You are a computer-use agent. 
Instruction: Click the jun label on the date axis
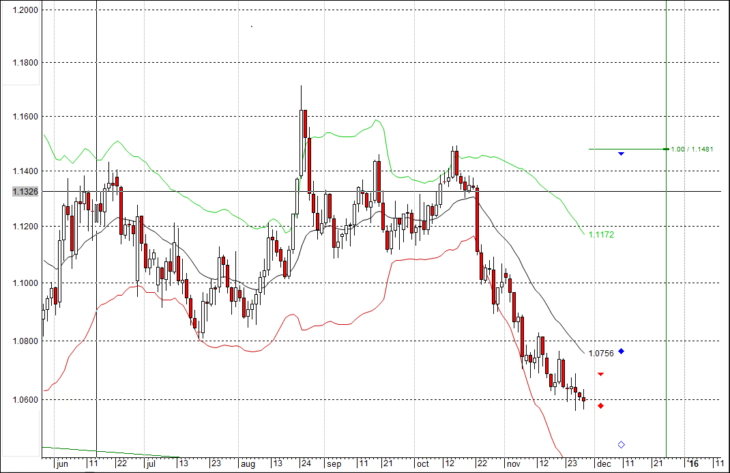point(62,464)
